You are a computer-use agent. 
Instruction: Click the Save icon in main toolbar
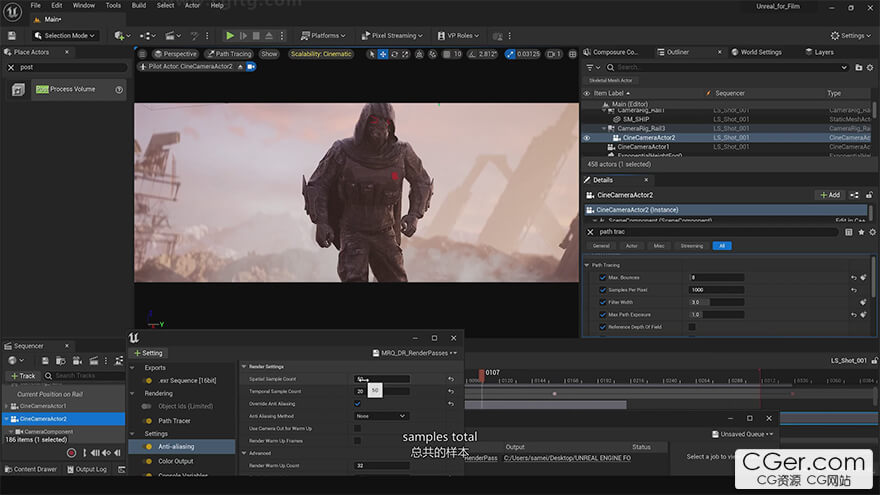(12, 35)
